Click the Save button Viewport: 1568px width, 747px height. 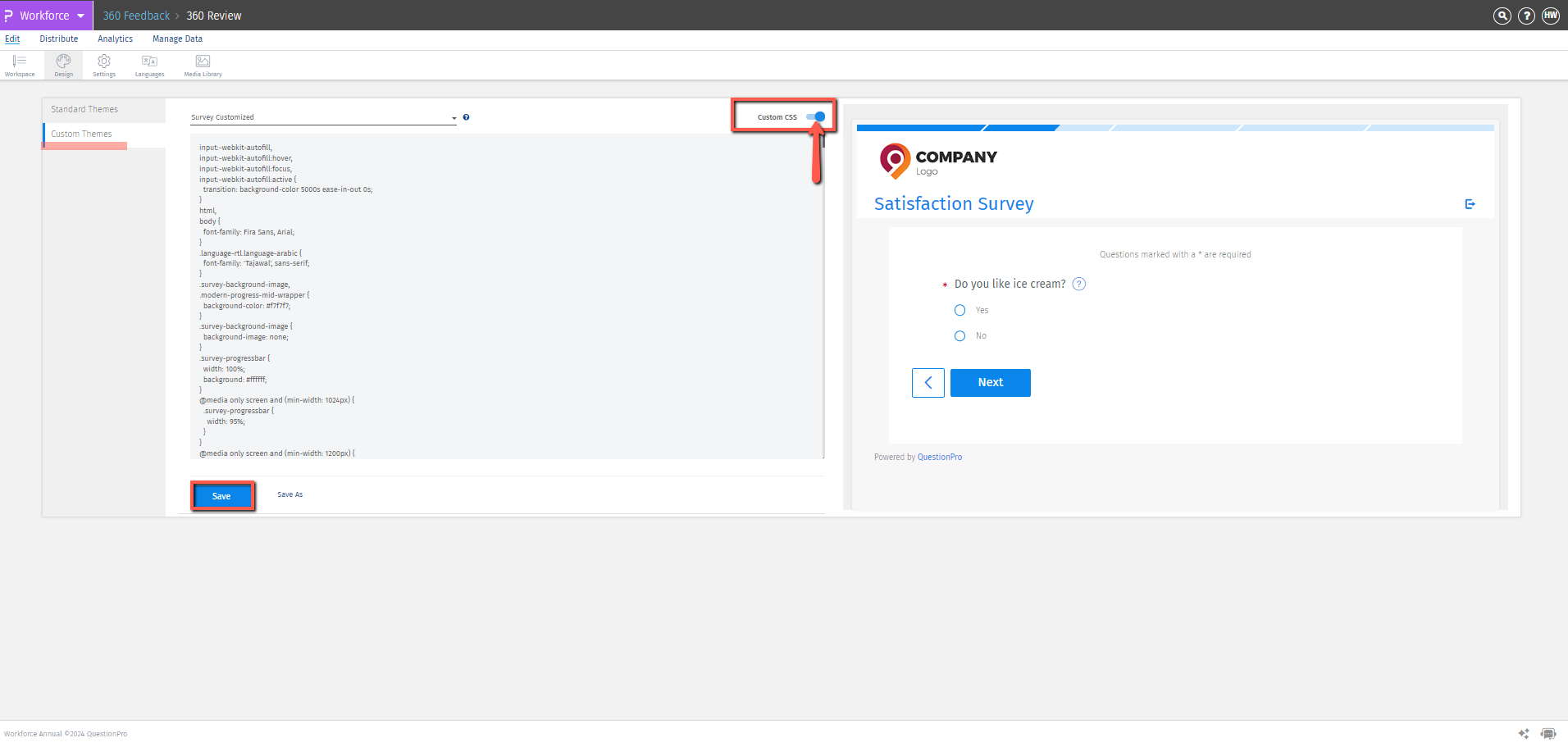click(x=221, y=495)
